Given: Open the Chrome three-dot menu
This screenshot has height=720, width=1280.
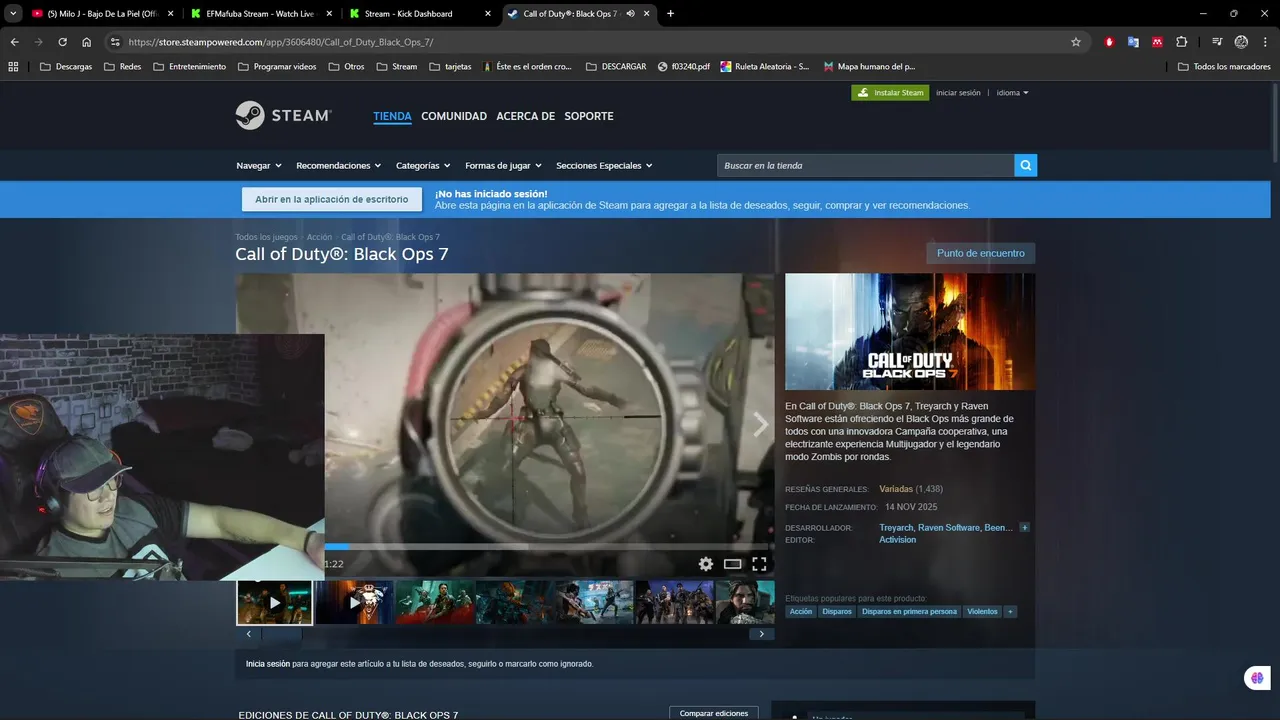Looking at the screenshot, I should 1265,42.
